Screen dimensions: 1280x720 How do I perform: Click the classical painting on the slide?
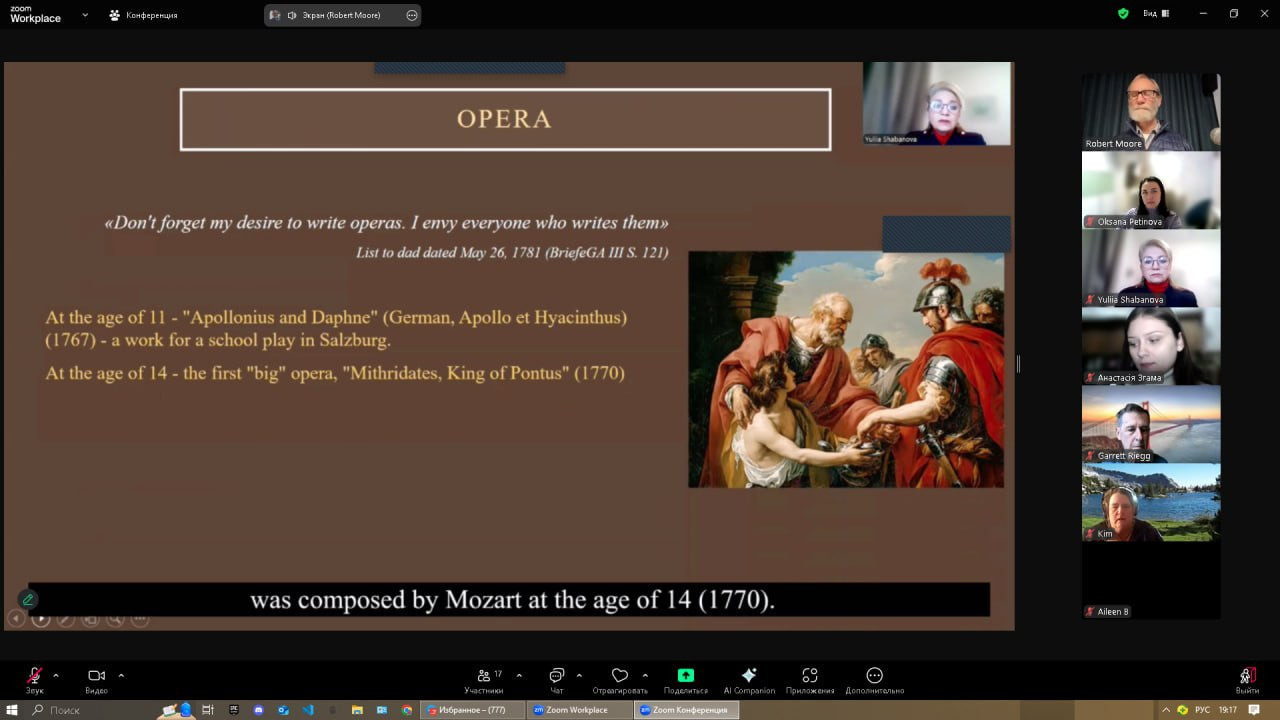pyautogui.click(x=846, y=369)
